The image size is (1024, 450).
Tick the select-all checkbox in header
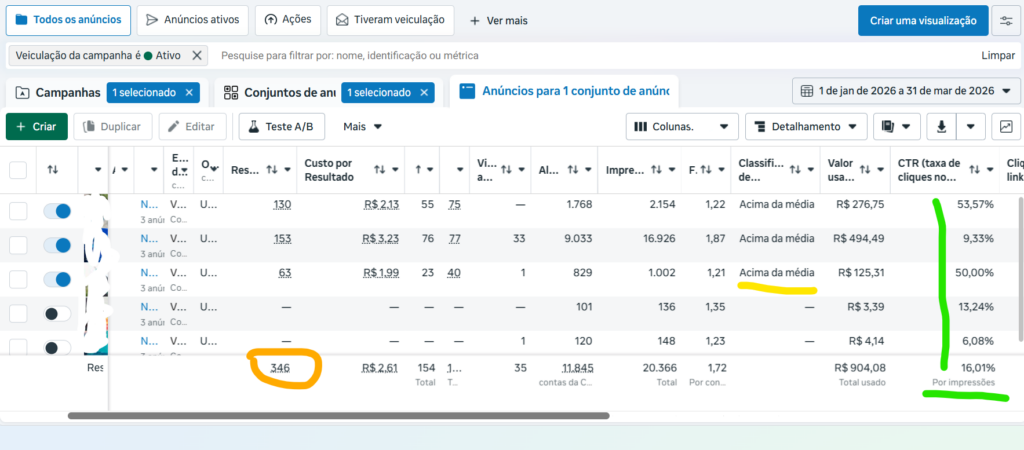click(18, 170)
